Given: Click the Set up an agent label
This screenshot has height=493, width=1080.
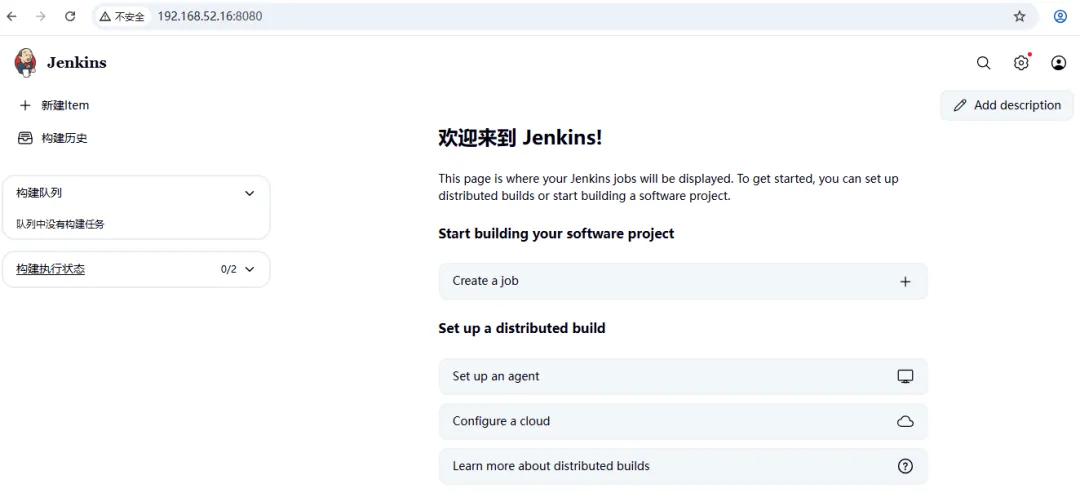Looking at the screenshot, I should [496, 376].
